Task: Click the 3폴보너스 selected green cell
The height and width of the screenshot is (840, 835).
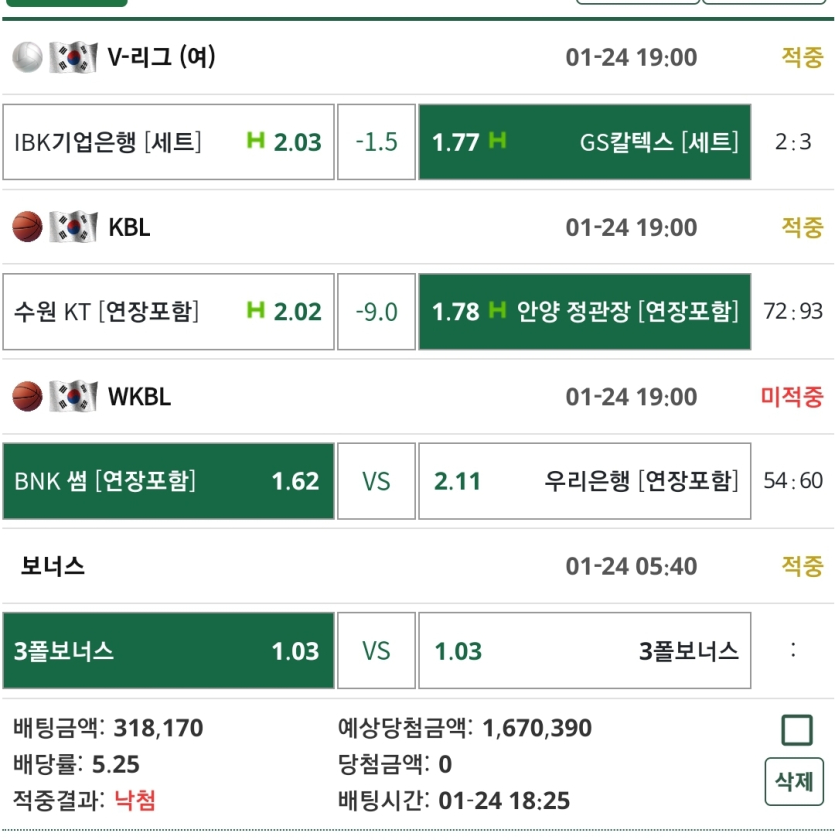Action: [168, 651]
